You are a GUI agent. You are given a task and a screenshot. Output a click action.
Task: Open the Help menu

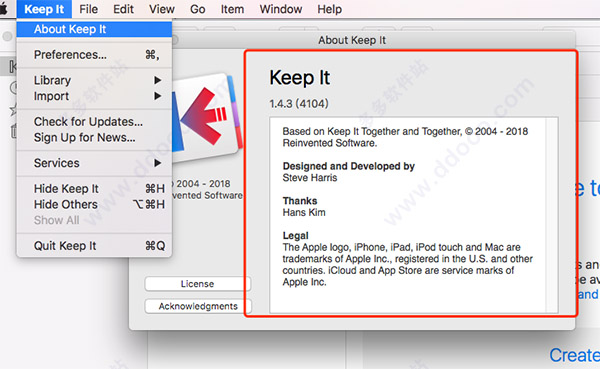click(x=329, y=9)
